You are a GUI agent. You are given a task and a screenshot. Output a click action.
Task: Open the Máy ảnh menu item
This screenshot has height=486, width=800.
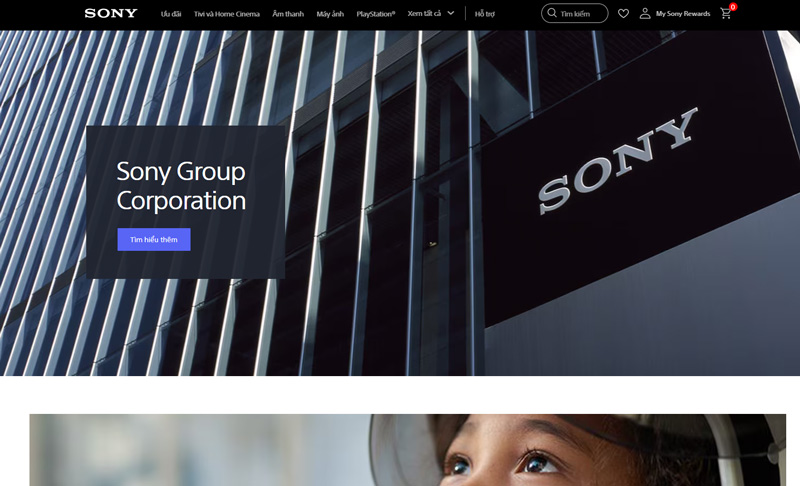coord(330,14)
